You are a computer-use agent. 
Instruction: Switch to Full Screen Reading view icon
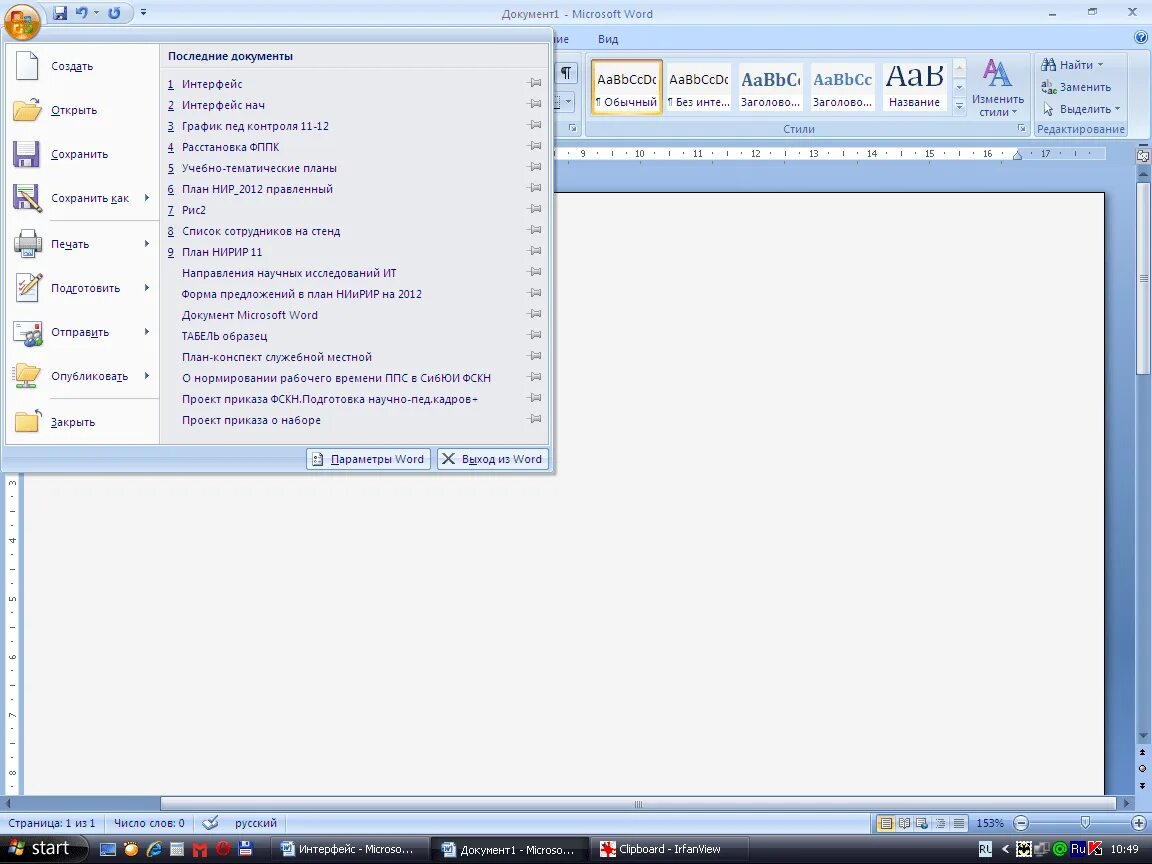click(x=904, y=823)
